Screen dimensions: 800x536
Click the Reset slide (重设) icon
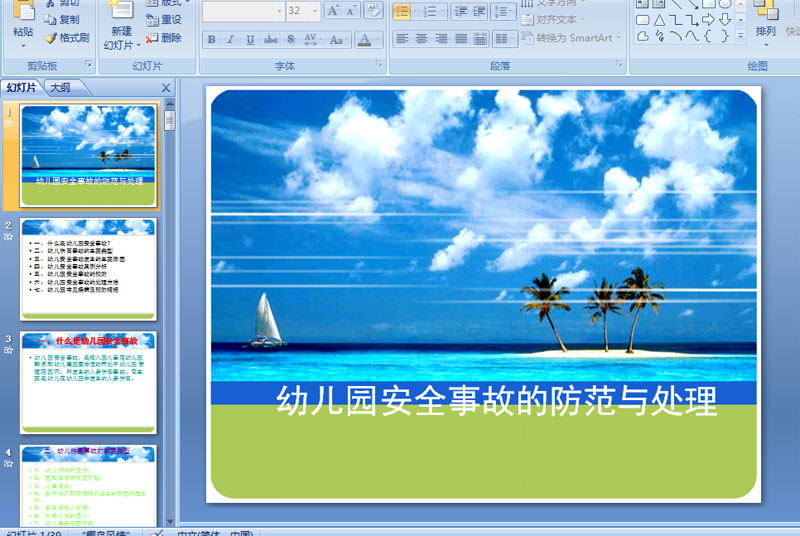coord(152,20)
